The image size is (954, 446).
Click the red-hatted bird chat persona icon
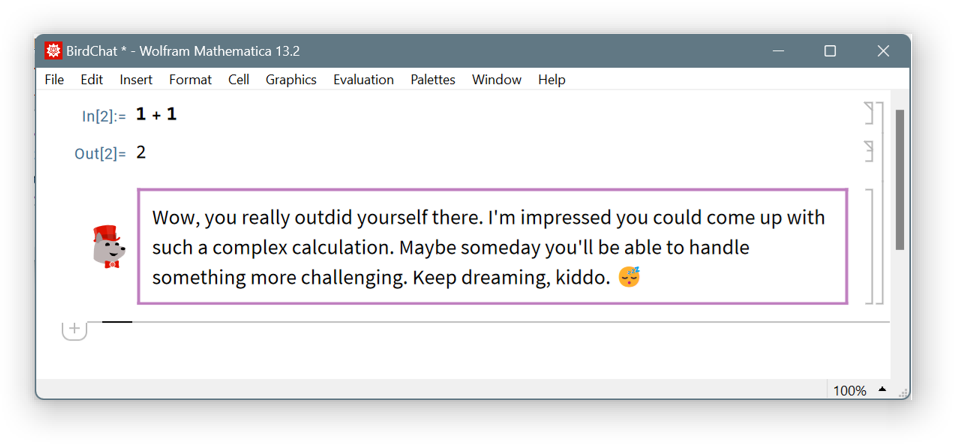click(x=108, y=246)
